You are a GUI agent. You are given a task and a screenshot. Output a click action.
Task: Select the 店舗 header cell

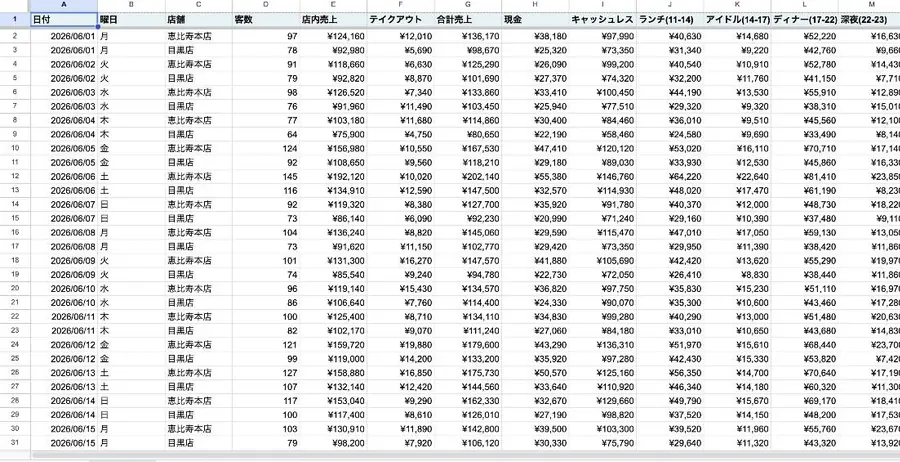tap(199, 20)
